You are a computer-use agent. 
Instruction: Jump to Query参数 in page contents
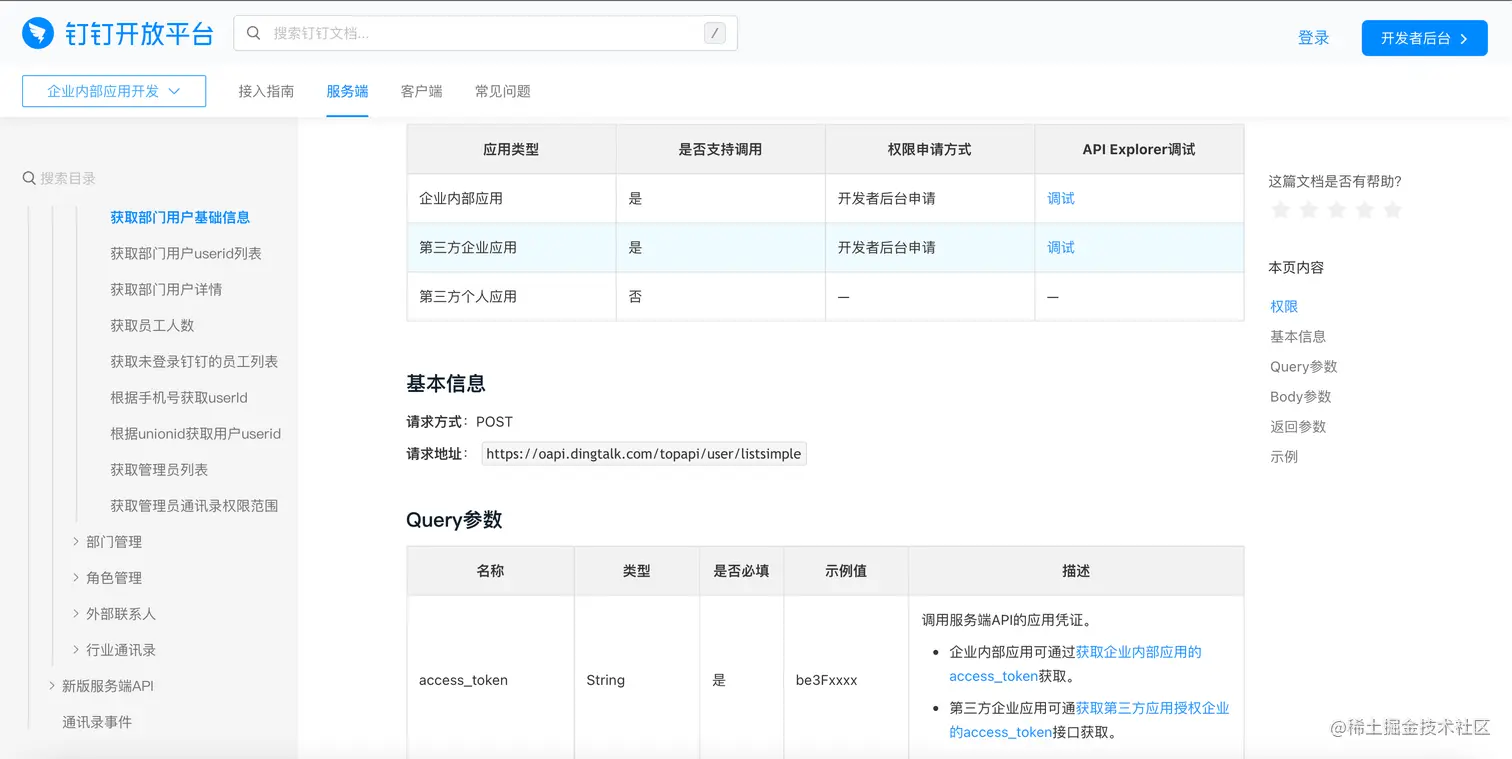(1304, 366)
